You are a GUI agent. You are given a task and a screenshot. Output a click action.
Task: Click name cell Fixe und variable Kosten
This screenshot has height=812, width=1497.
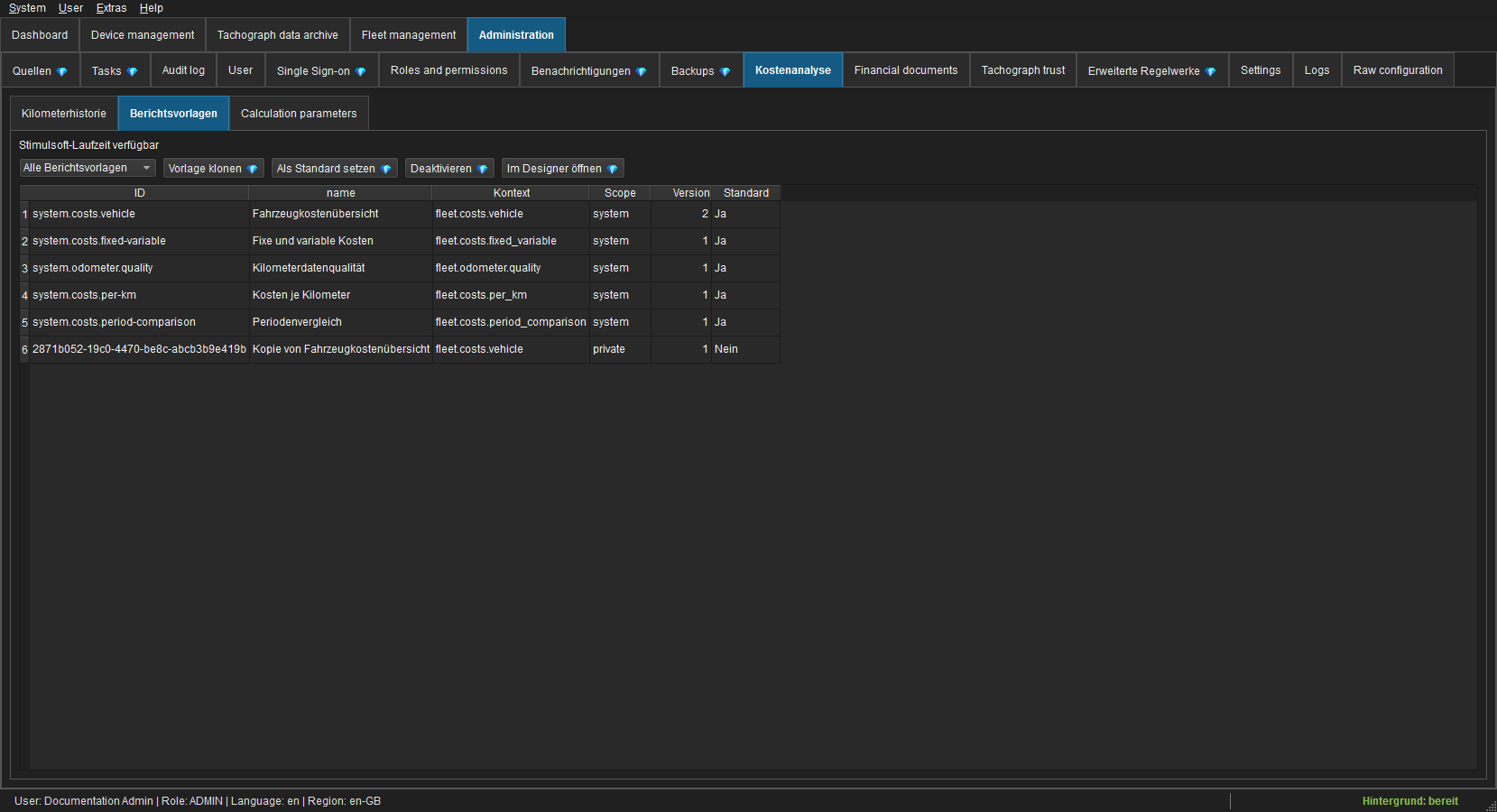(x=341, y=241)
